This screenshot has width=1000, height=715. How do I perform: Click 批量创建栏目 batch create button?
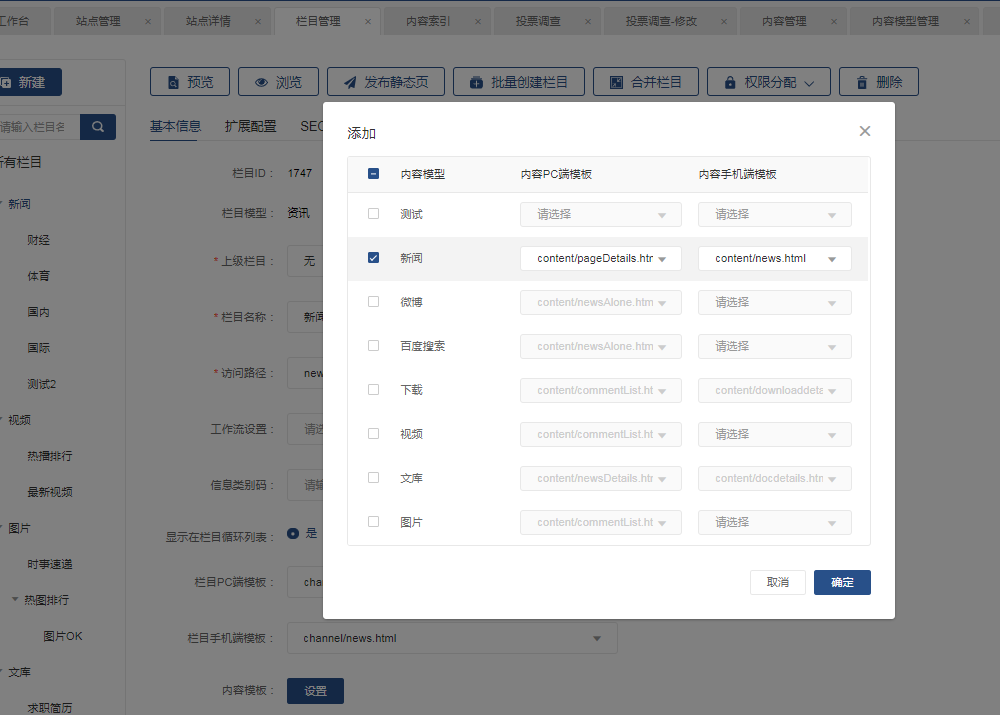coord(518,82)
